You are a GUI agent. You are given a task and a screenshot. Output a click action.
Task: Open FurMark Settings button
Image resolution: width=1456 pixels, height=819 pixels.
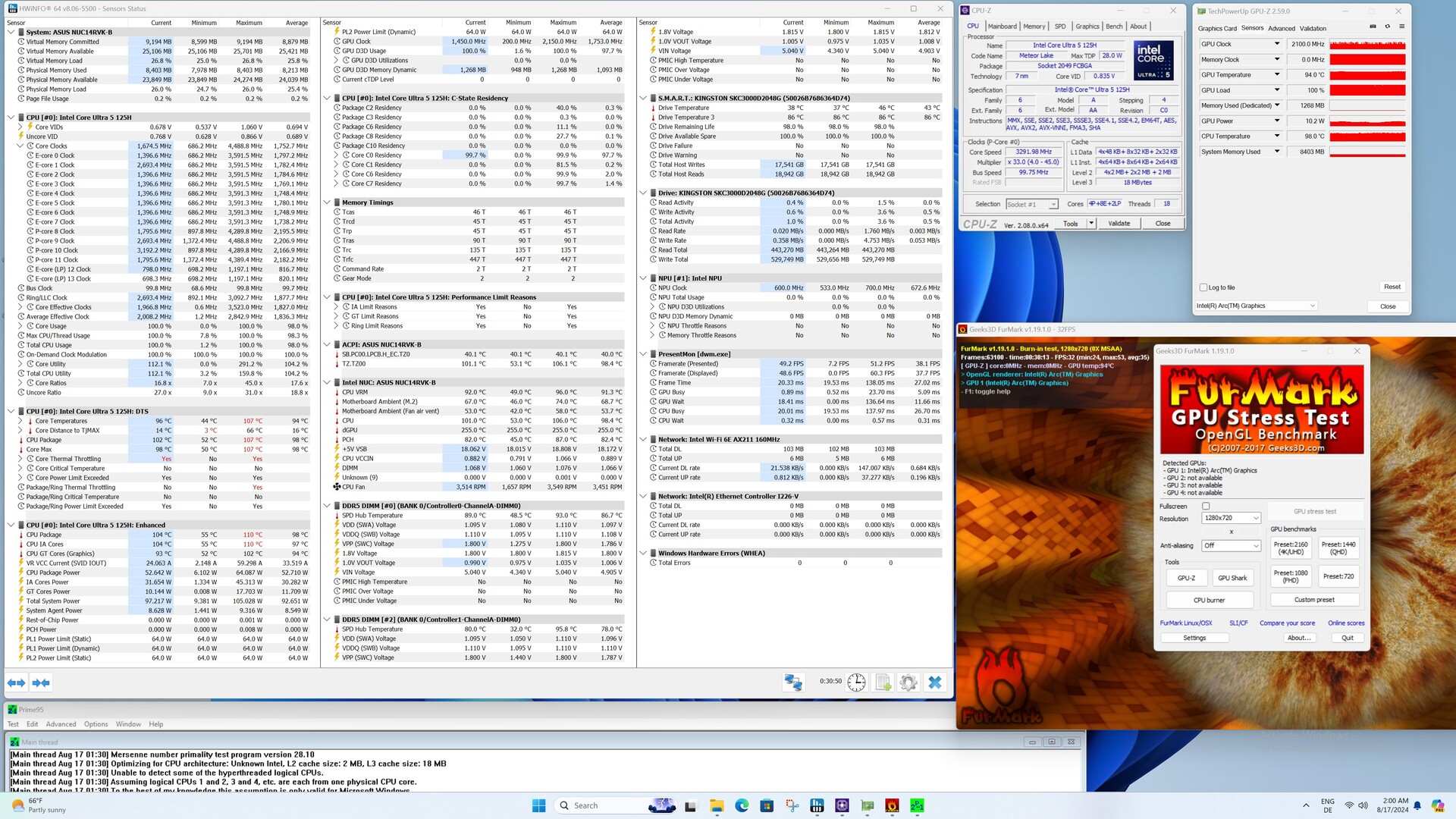[x=1194, y=638]
